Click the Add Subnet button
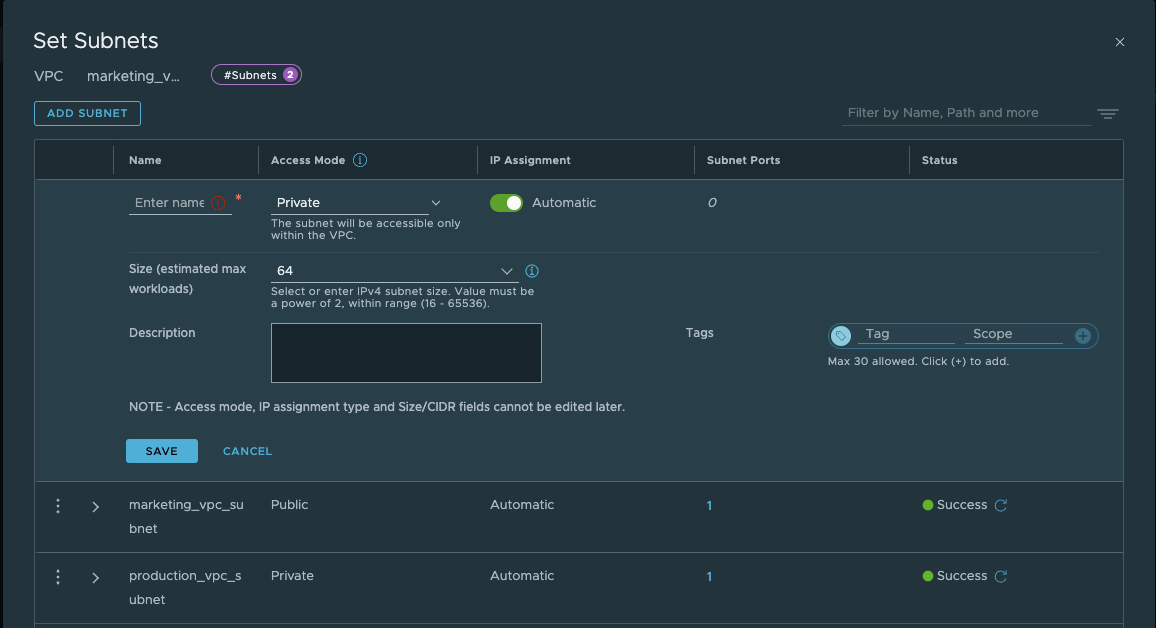This screenshot has height=628, width=1156. [87, 113]
